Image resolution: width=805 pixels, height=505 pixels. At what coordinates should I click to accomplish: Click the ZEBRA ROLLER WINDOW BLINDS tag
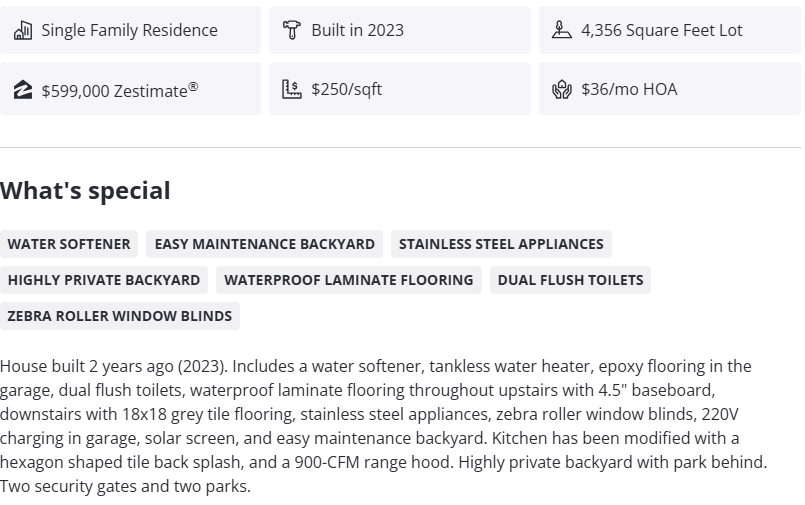click(x=120, y=316)
